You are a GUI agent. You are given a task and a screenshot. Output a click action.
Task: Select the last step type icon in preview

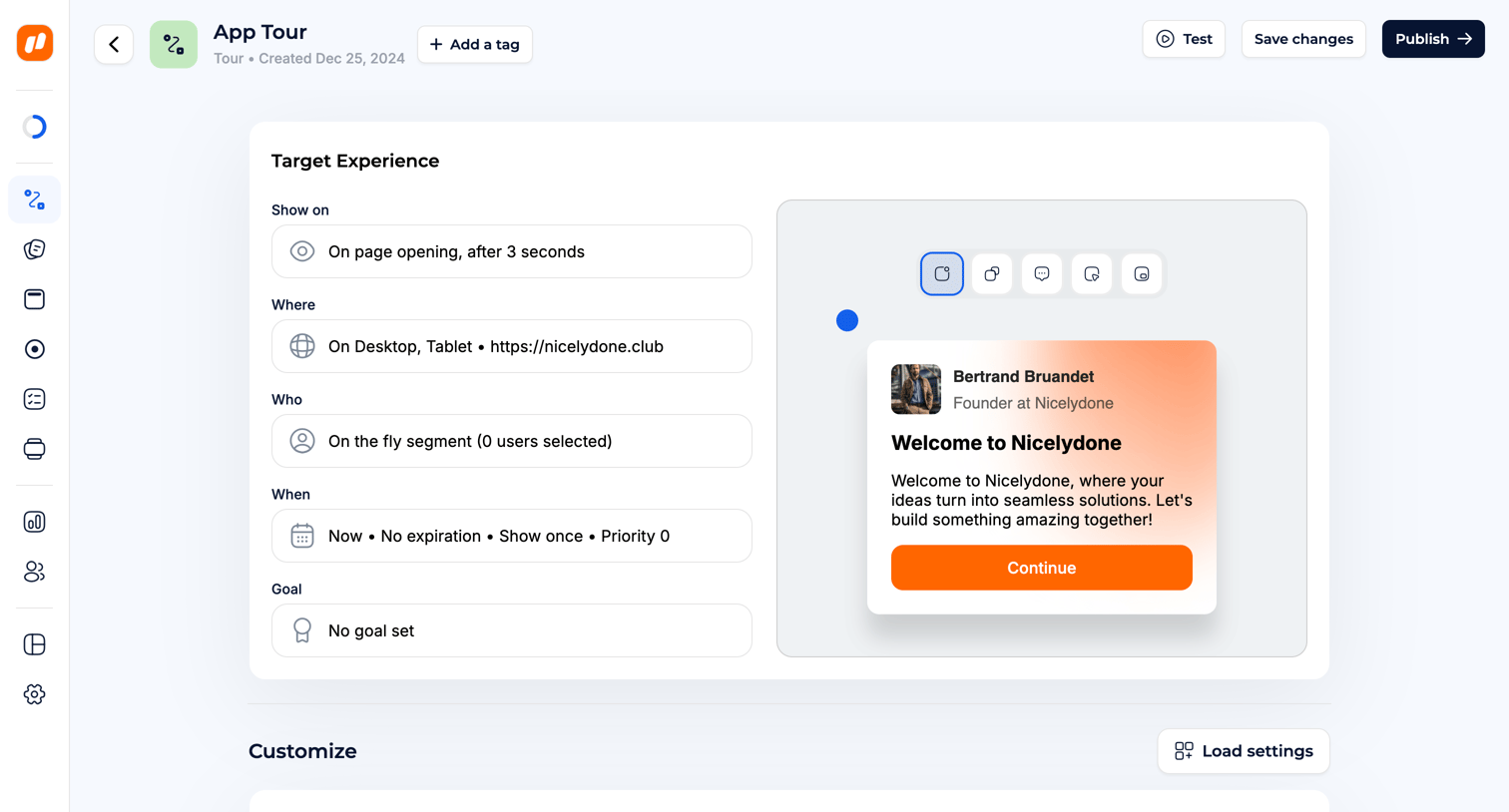pyautogui.click(x=1142, y=274)
